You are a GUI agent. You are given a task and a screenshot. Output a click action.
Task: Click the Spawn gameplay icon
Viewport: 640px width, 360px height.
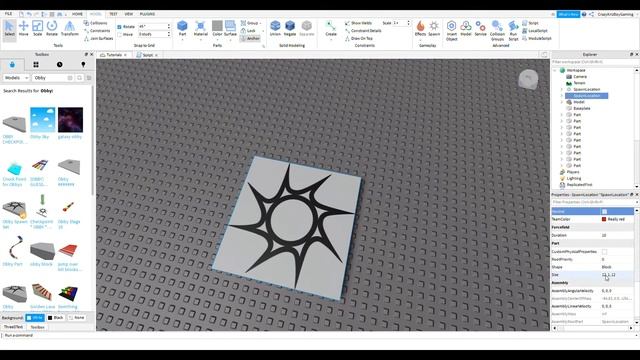click(x=434, y=26)
